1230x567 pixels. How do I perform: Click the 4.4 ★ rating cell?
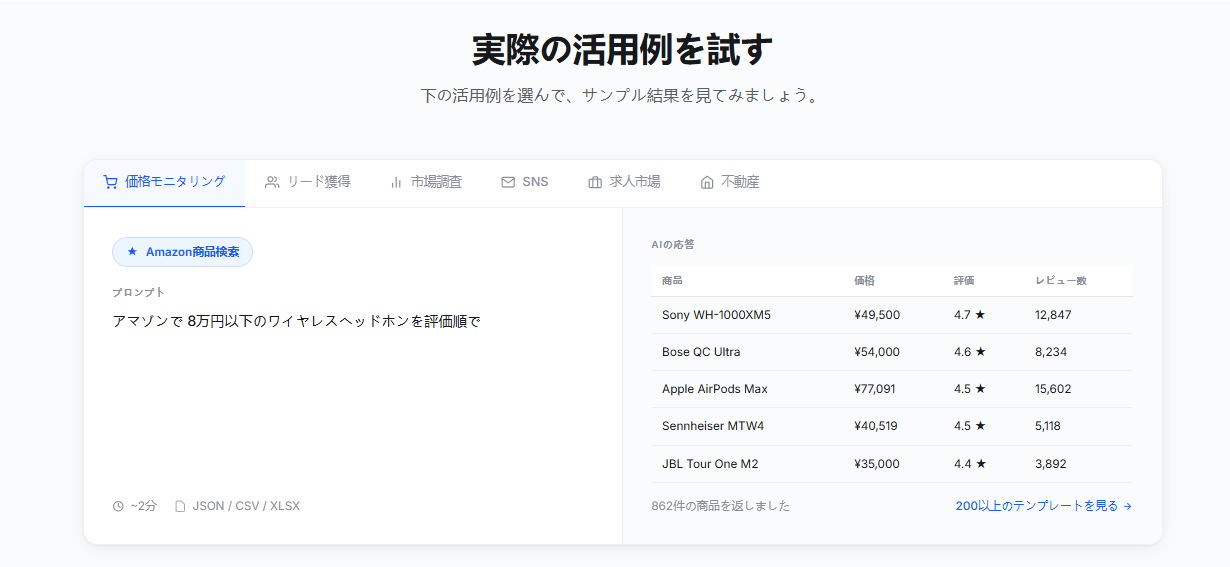click(x=970, y=464)
